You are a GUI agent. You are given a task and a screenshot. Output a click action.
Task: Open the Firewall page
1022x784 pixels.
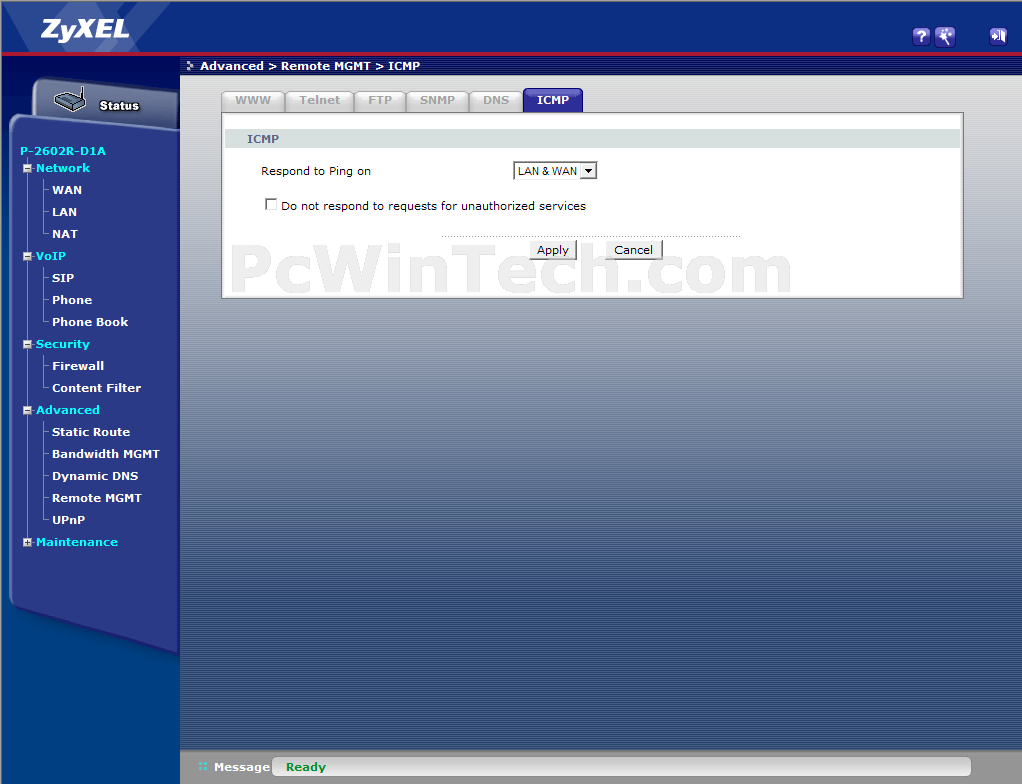78,366
